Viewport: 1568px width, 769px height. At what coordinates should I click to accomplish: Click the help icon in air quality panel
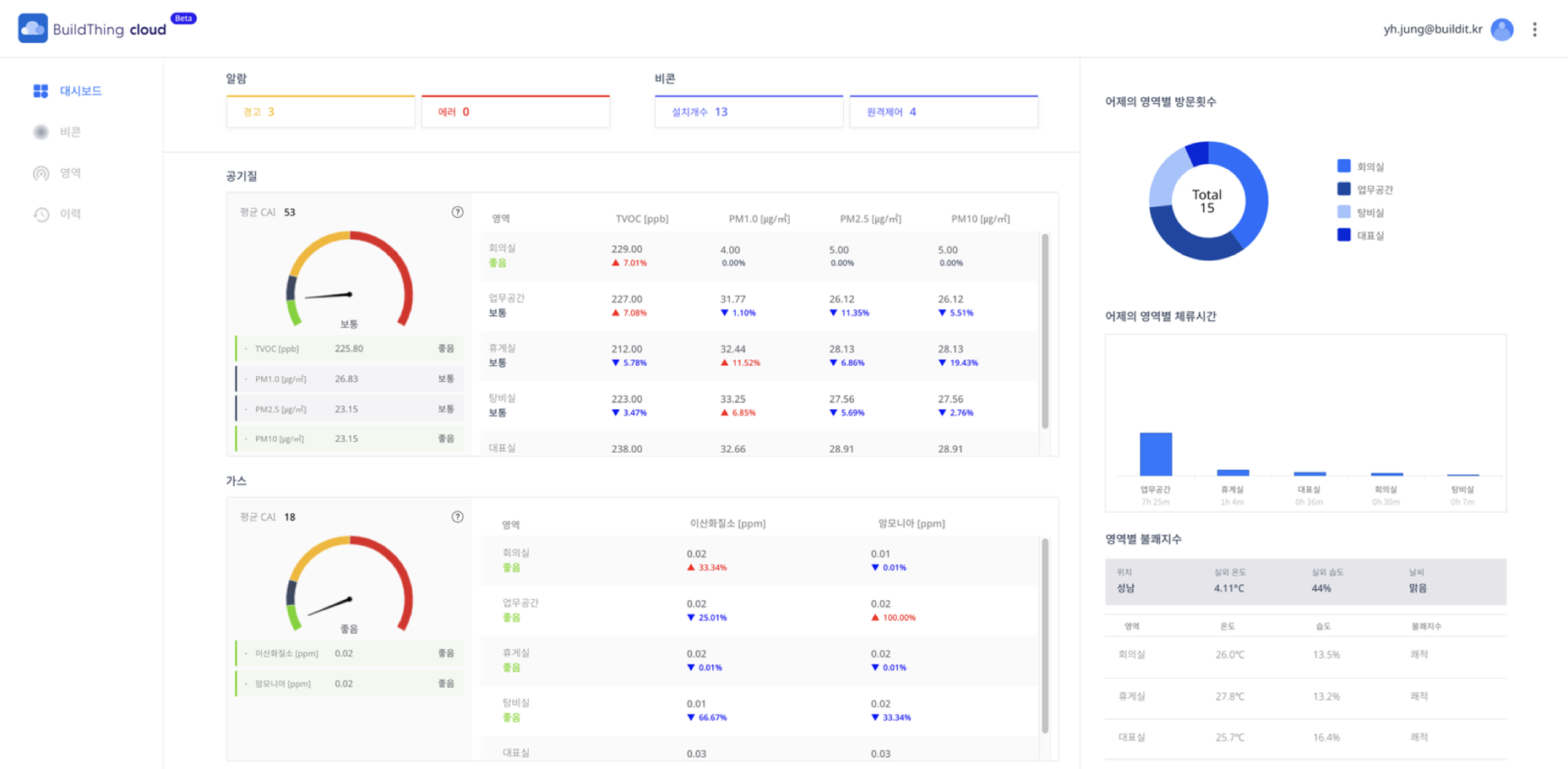click(x=457, y=212)
